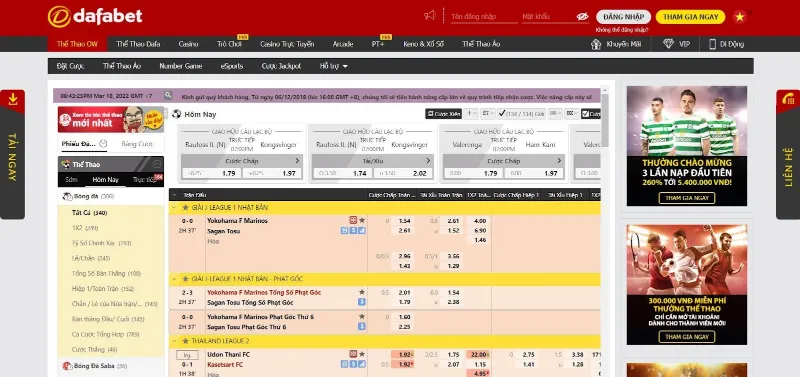Viewport: 800px width, 377px height.
Task: Collapse Giải J League 1 Nhật Bản section
Action: pos(174,208)
